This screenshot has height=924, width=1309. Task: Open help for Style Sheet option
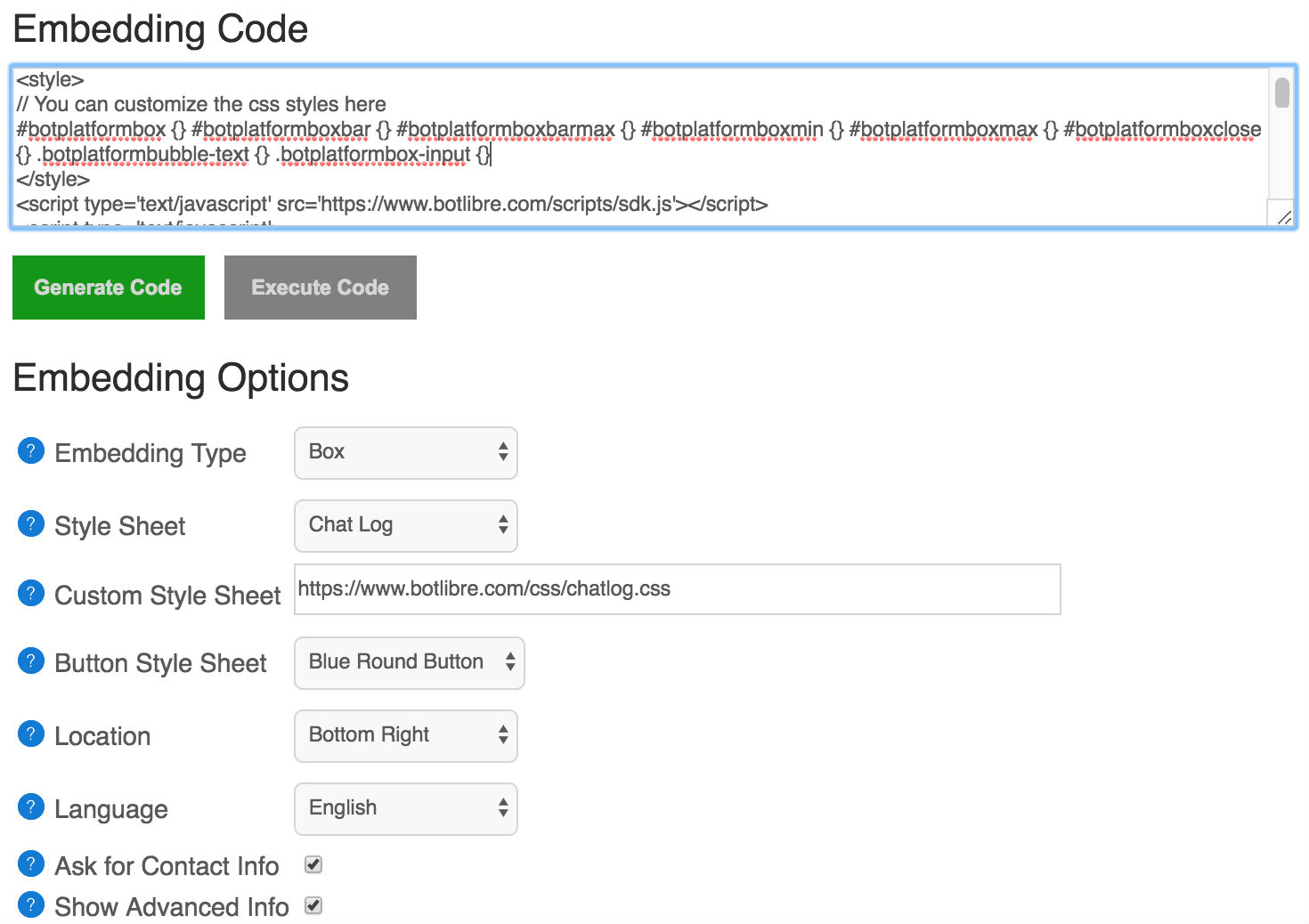(30, 523)
